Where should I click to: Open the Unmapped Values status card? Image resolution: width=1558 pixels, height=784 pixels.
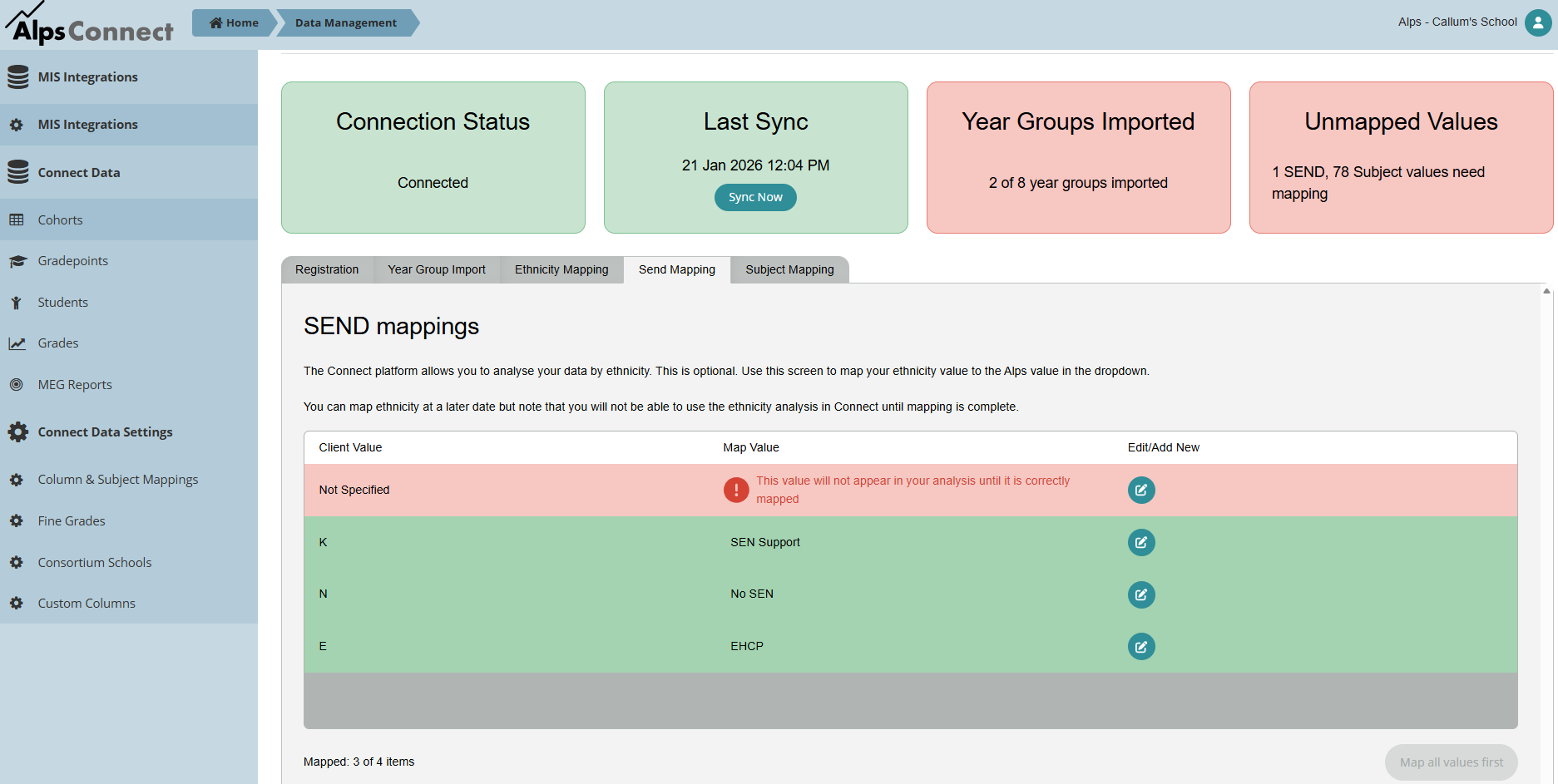coord(1401,157)
